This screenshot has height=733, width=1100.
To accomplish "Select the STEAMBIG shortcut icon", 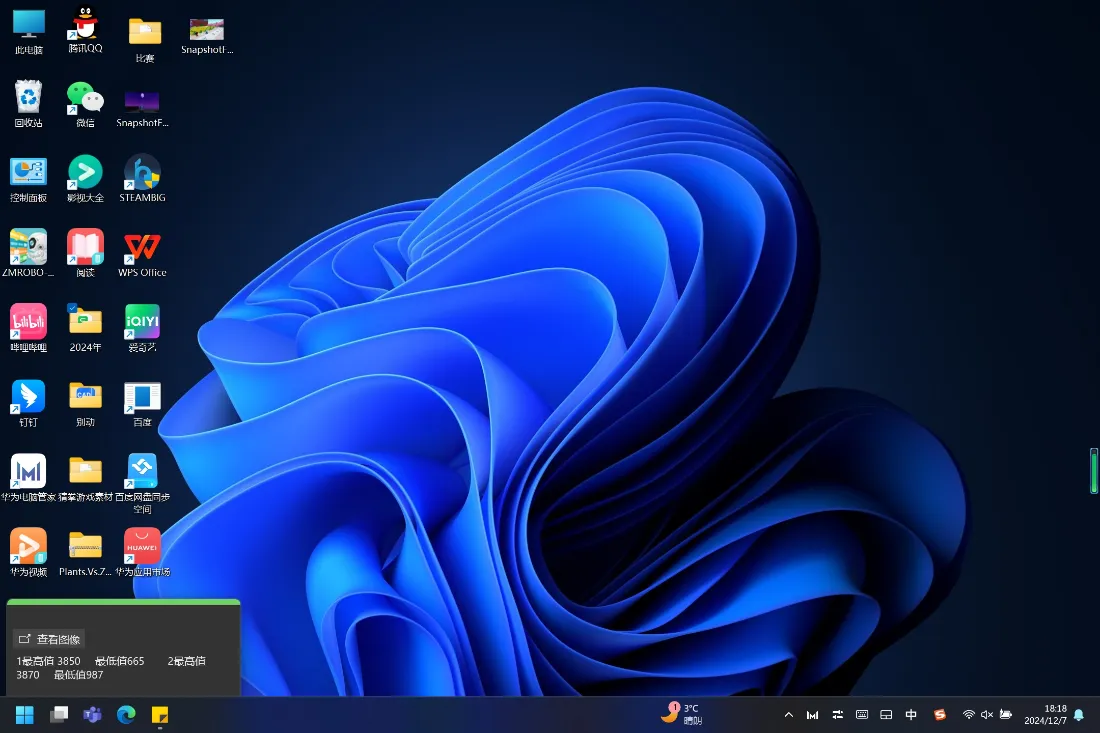I will 142,180.
